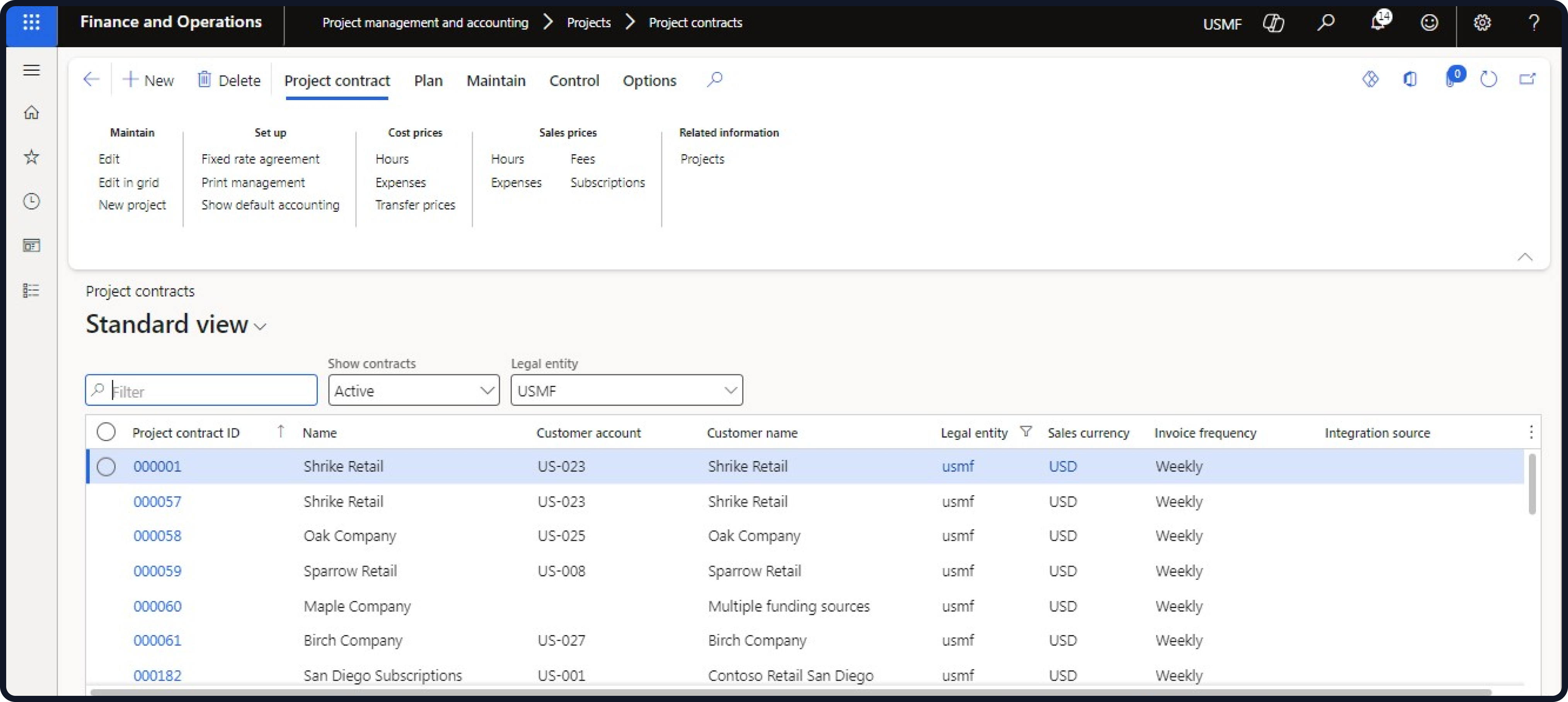Open settings gear icon
The width and height of the screenshot is (1568, 702).
(x=1482, y=23)
